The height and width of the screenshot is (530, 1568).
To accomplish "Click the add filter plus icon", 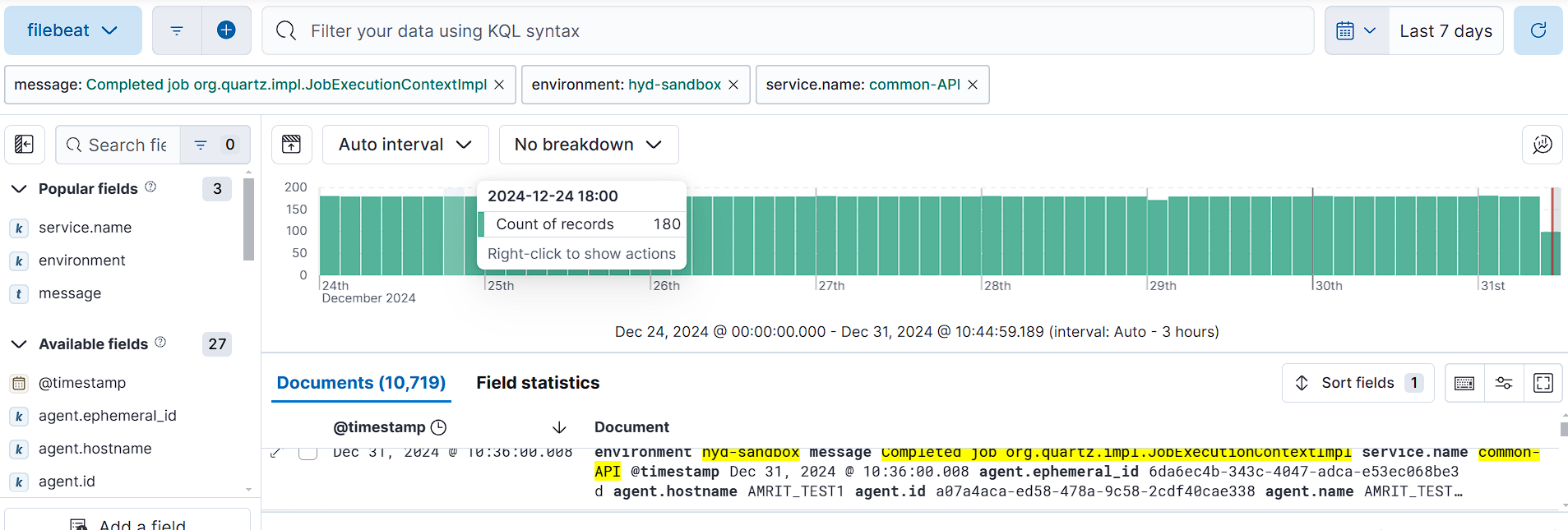I will pyautogui.click(x=226, y=30).
